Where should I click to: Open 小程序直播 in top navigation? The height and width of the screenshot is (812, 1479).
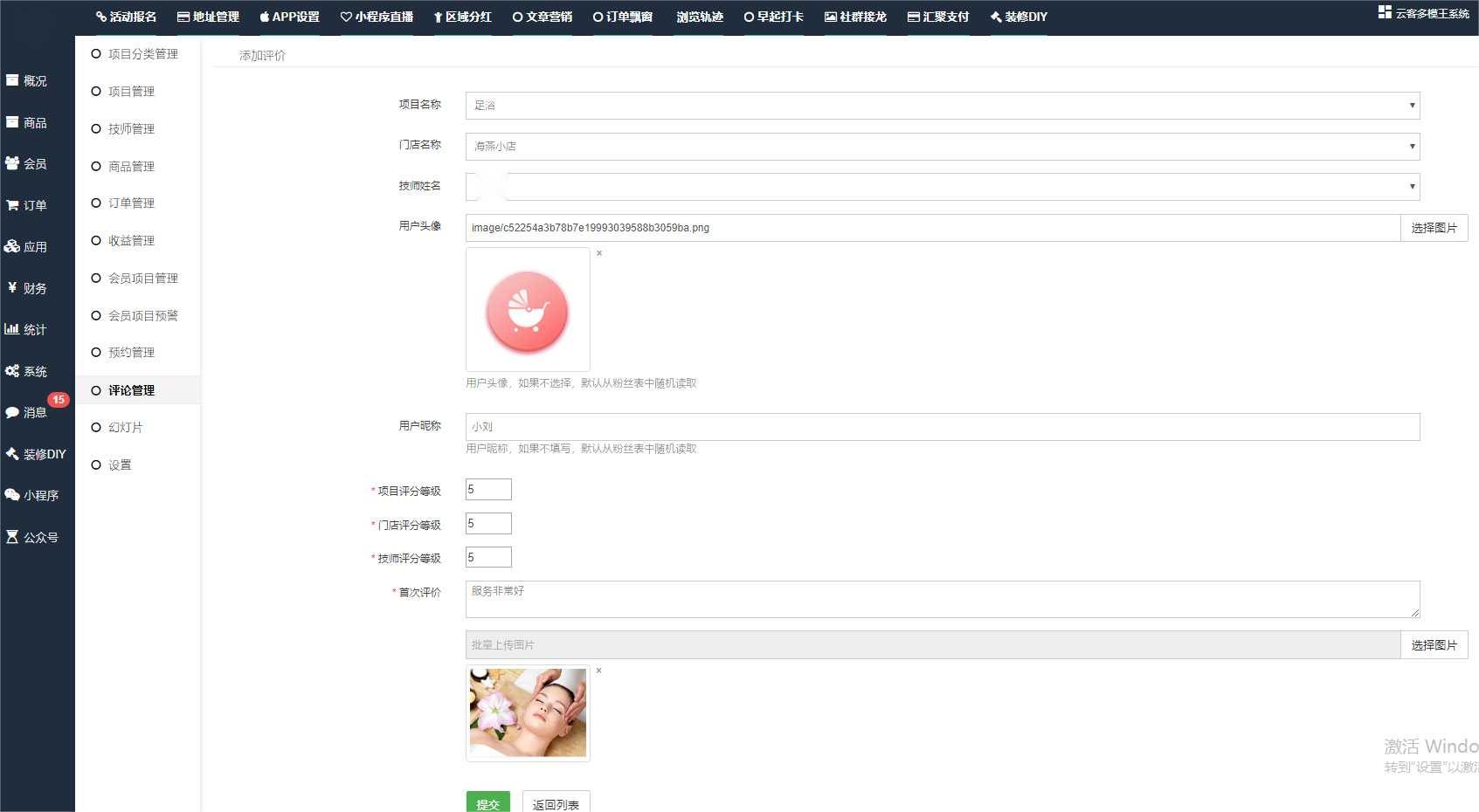(x=377, y=17)
